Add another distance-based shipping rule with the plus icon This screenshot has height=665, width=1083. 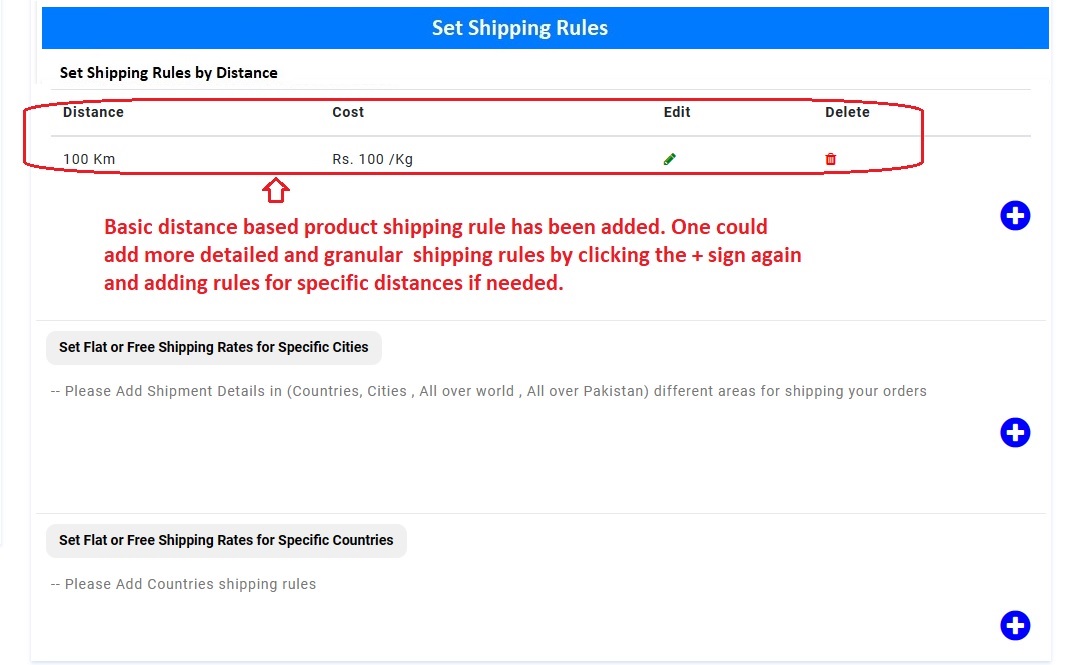click(1015, 215)
